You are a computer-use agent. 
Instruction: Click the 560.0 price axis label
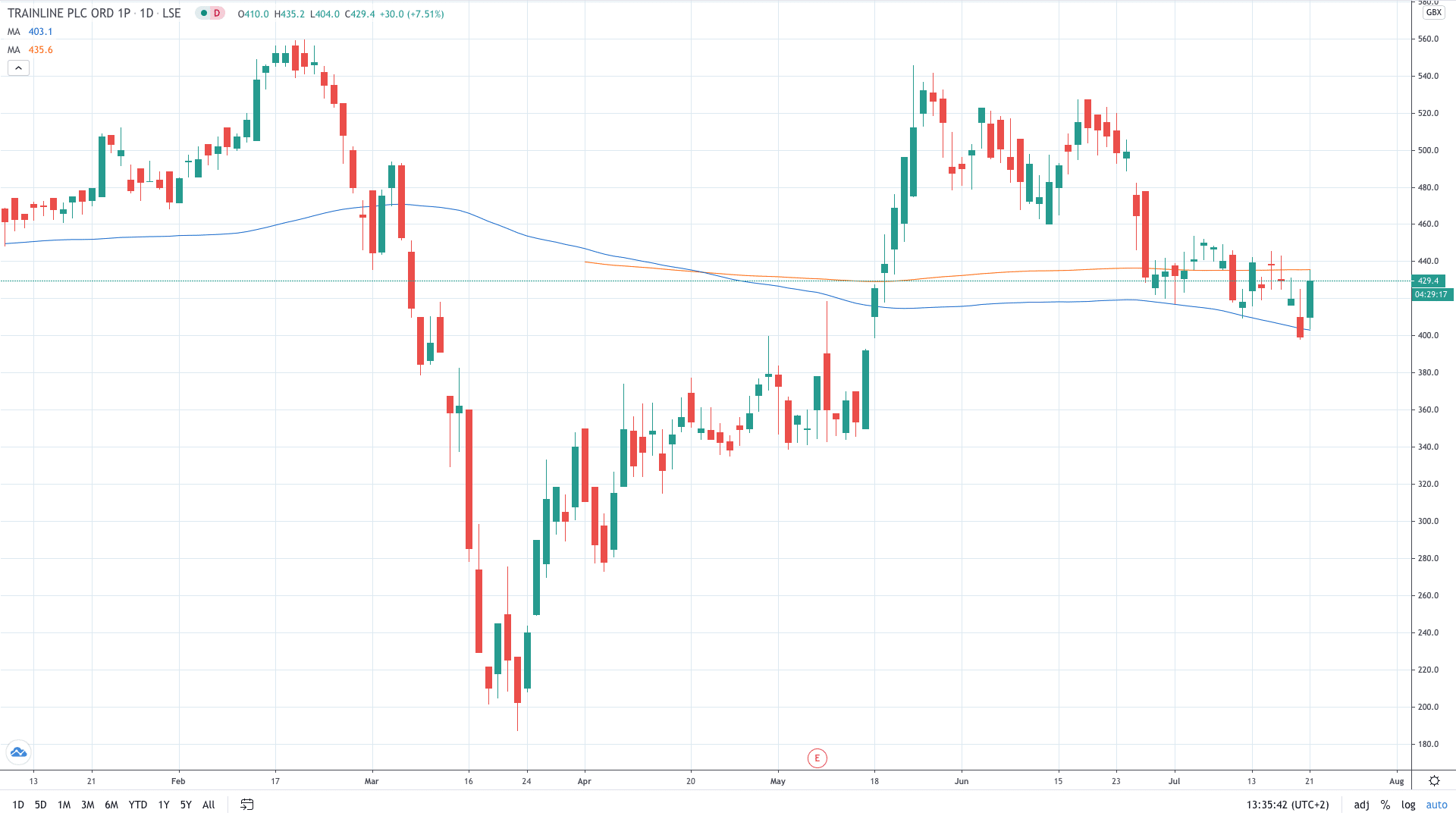(x=1428, y=39)
